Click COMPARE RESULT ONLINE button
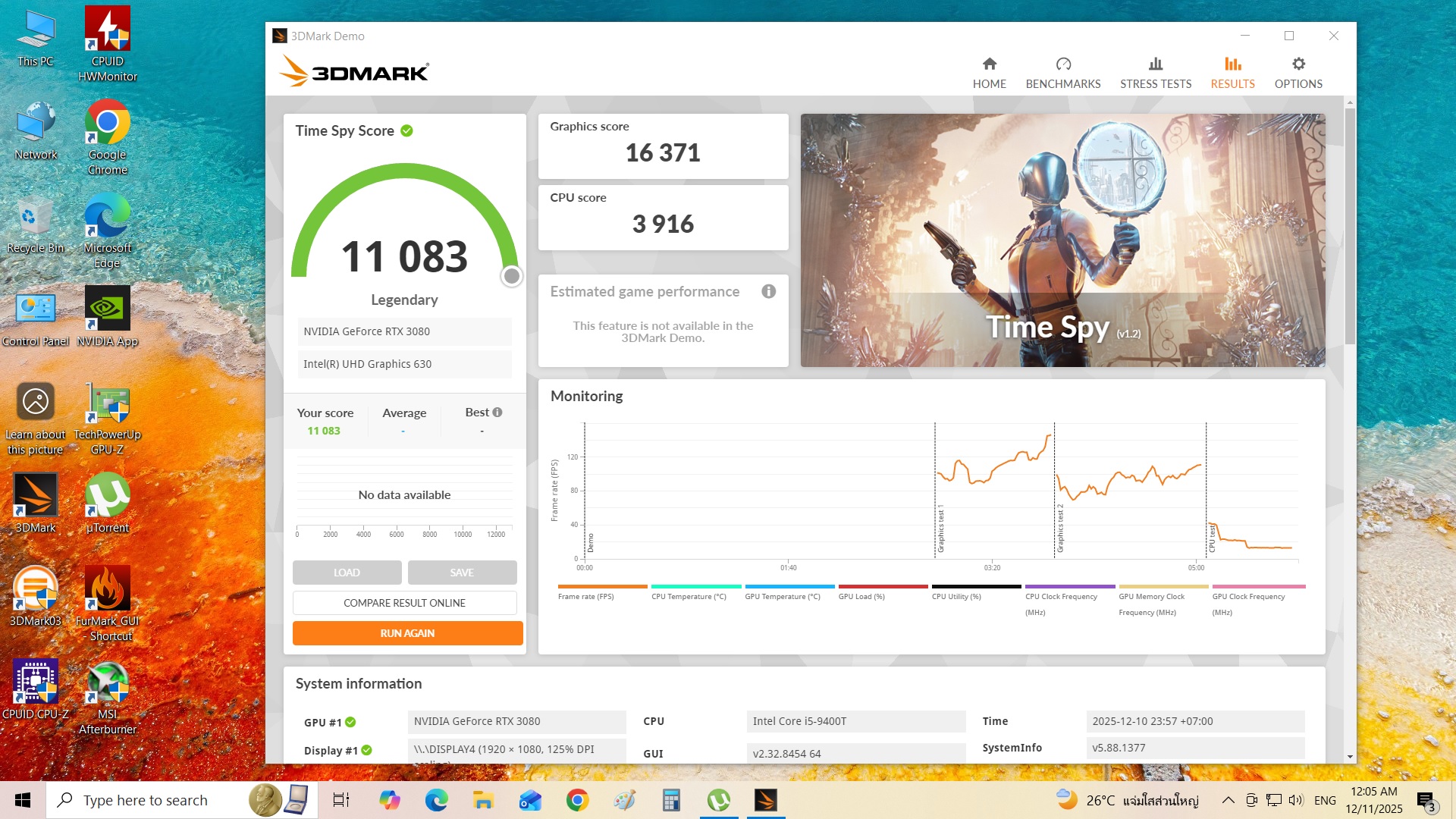The image size is (1456, 819). tap(404, 603)
